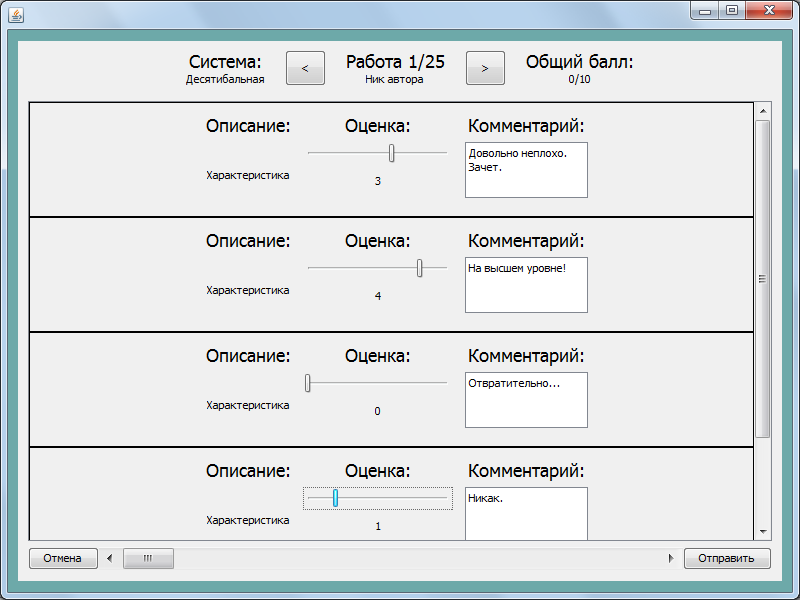Click the 'Общий балл:' heading
Image resolution: width=800 pixels, height=600 pixels.
(580, 62)
